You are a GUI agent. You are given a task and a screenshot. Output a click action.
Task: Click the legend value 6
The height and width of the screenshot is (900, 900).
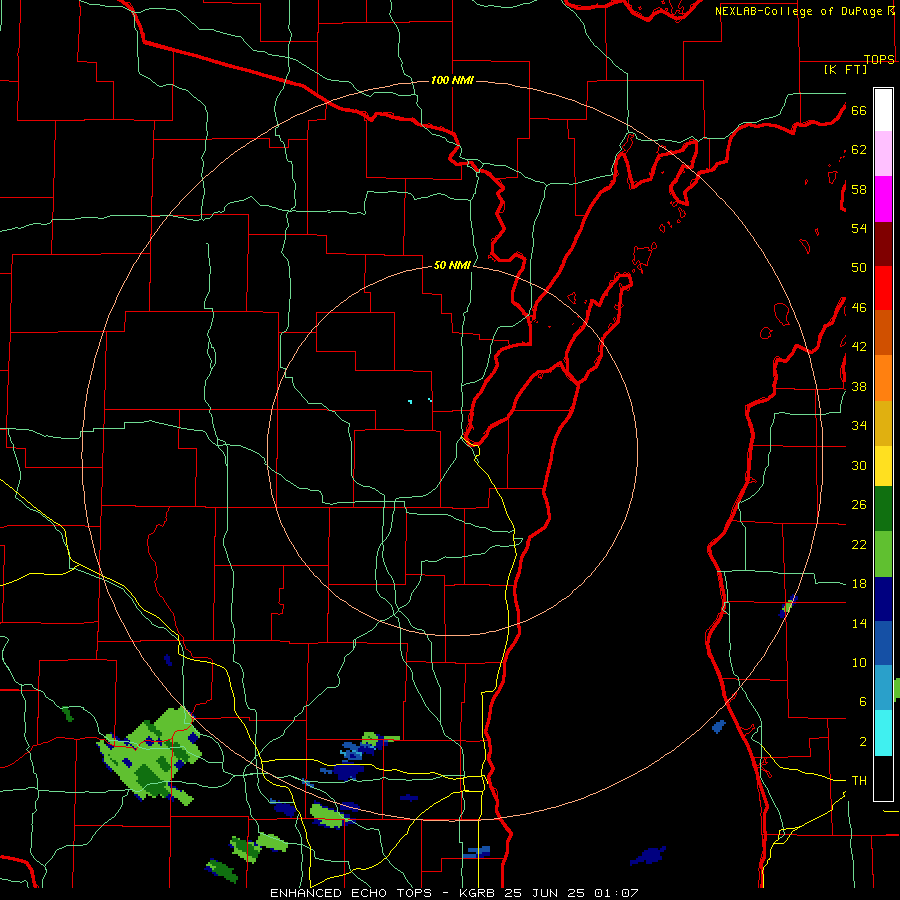863,702
